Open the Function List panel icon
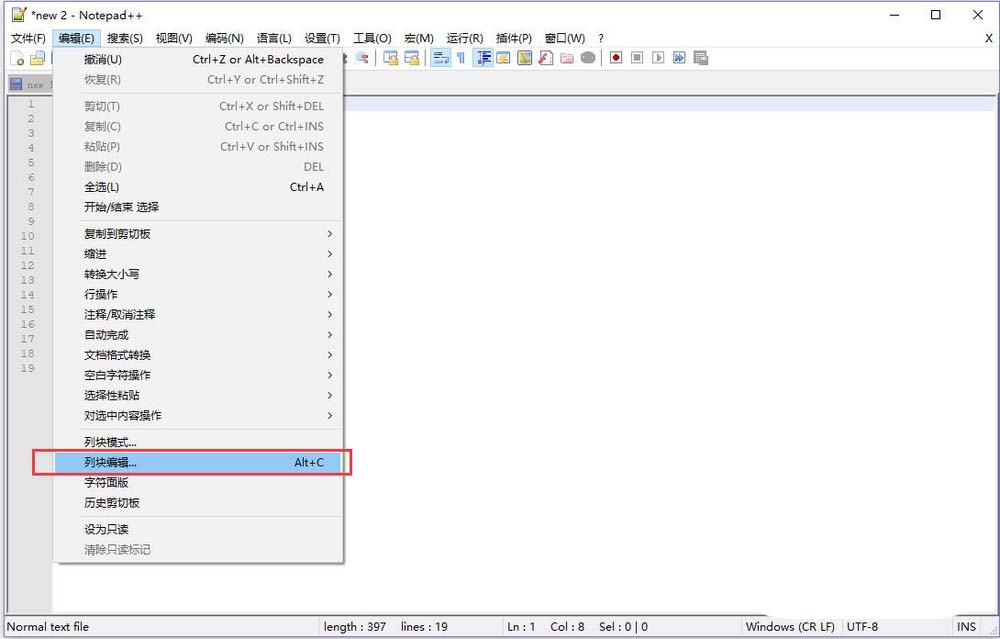1000x639 pixels. pos(545,58)
